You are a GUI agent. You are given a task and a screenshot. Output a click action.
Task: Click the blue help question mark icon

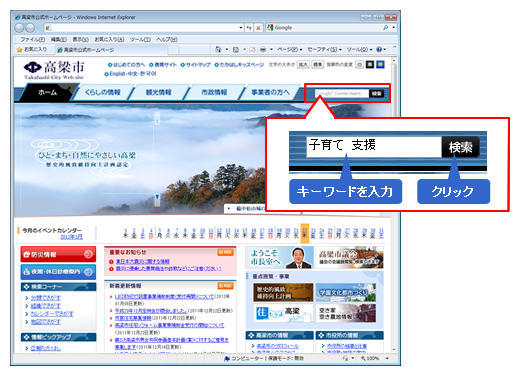coord(379,50)
